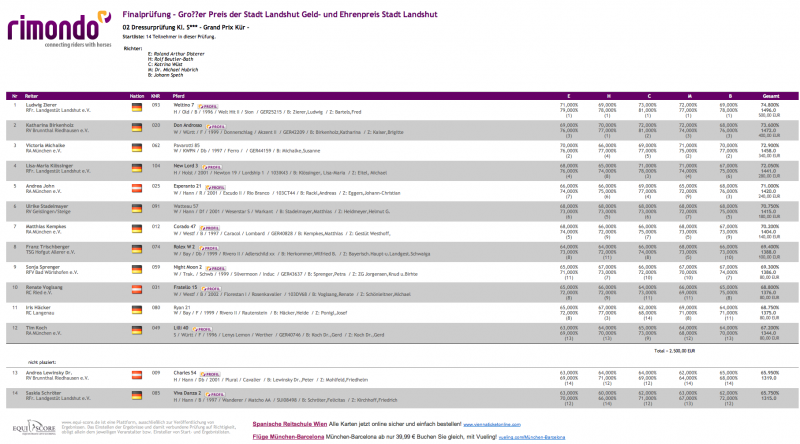800x444 pixels.
Task: Open the PROFIL badge for Esperanto 21
Action: [215, 187]
